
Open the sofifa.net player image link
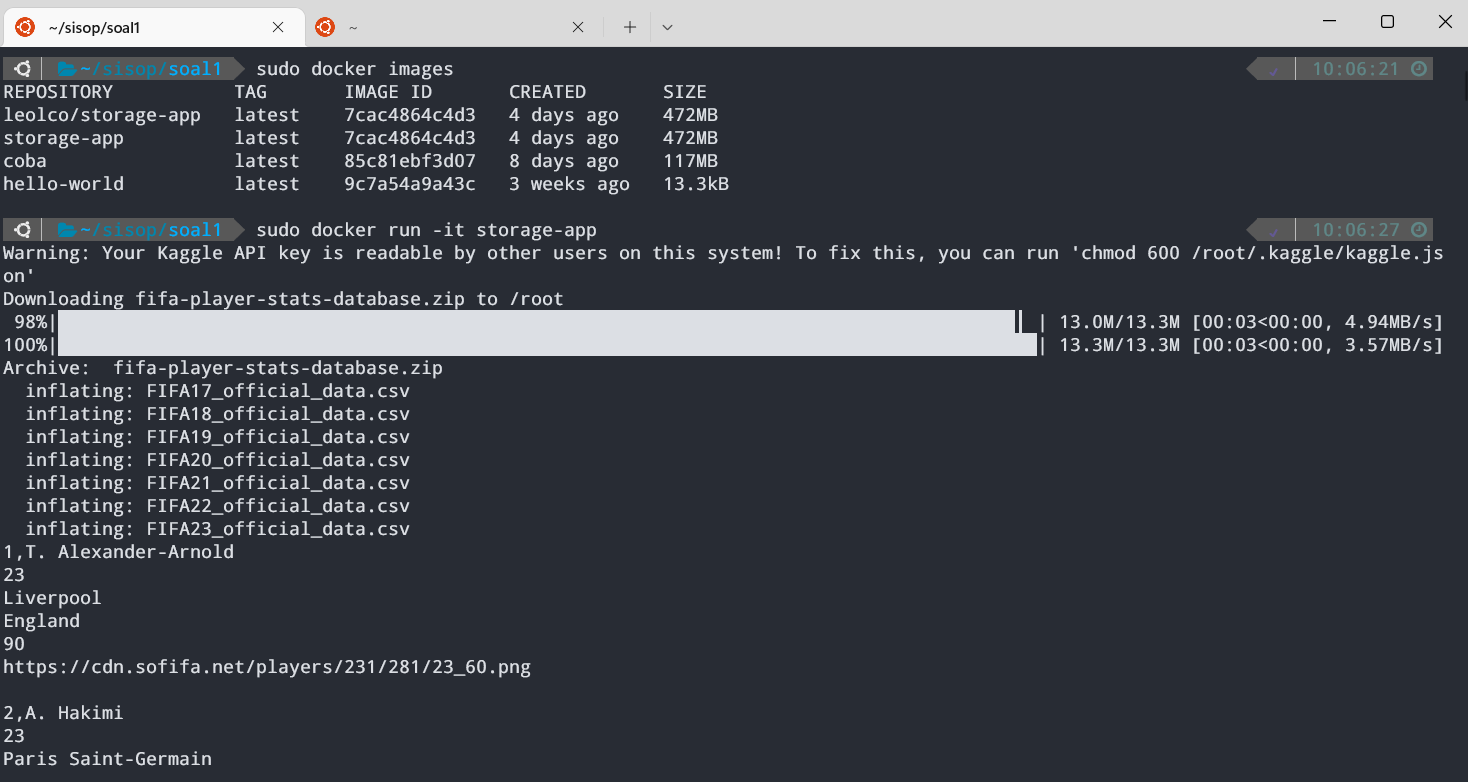pos(265,666)
